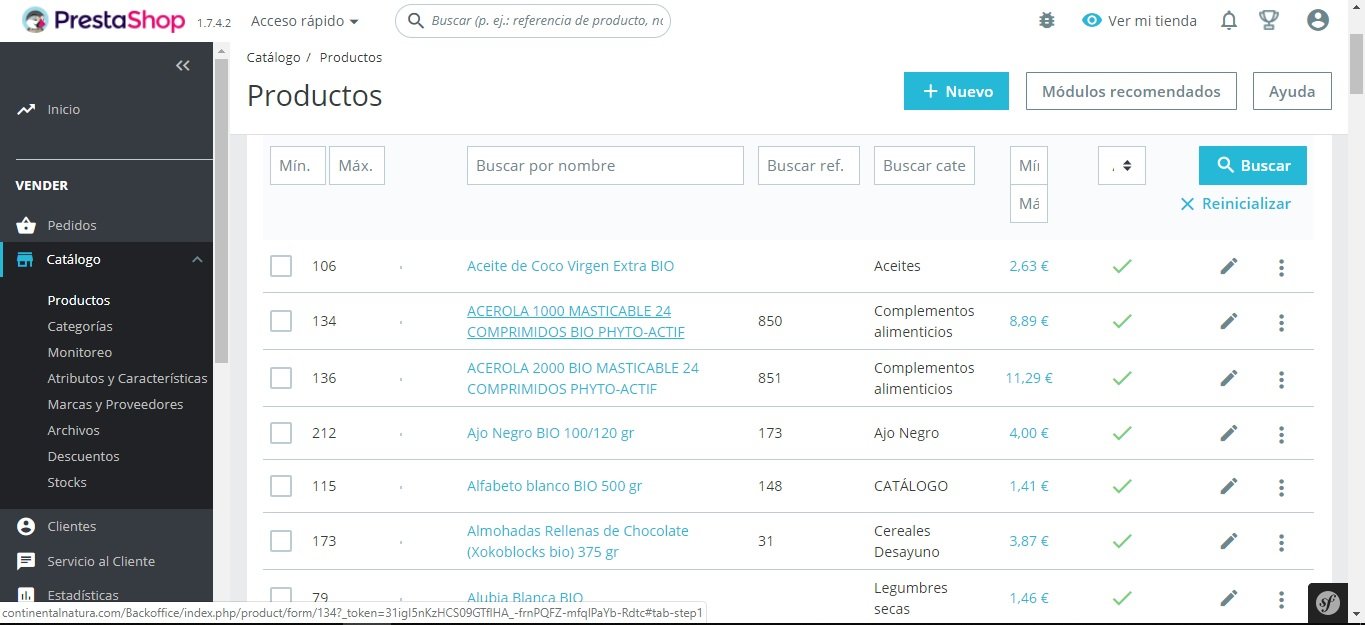Open the notifications bell

(x=1229, y=20)
